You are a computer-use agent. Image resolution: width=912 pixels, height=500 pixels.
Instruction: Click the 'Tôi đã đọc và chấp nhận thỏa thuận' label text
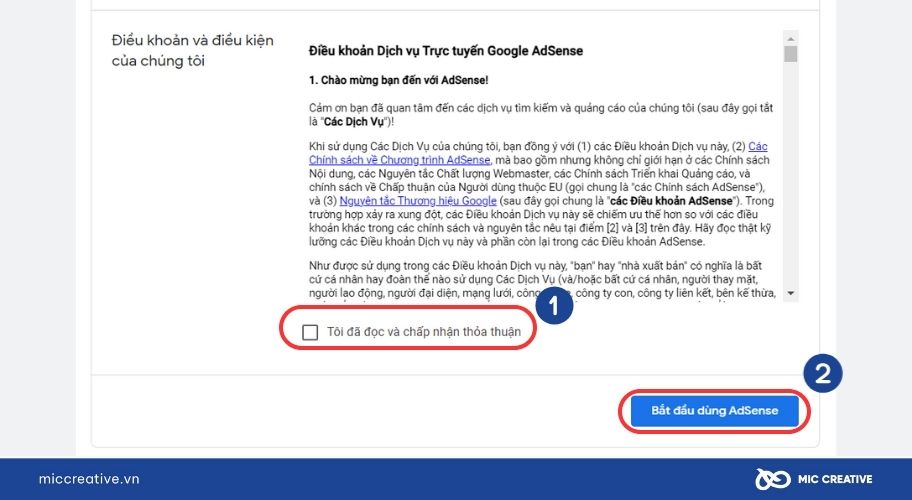pos(423,332)
